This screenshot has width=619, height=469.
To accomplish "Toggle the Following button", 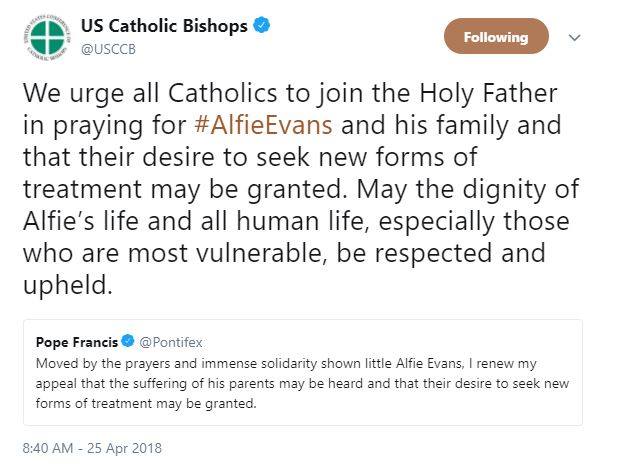I will click(x=496, y=37).
